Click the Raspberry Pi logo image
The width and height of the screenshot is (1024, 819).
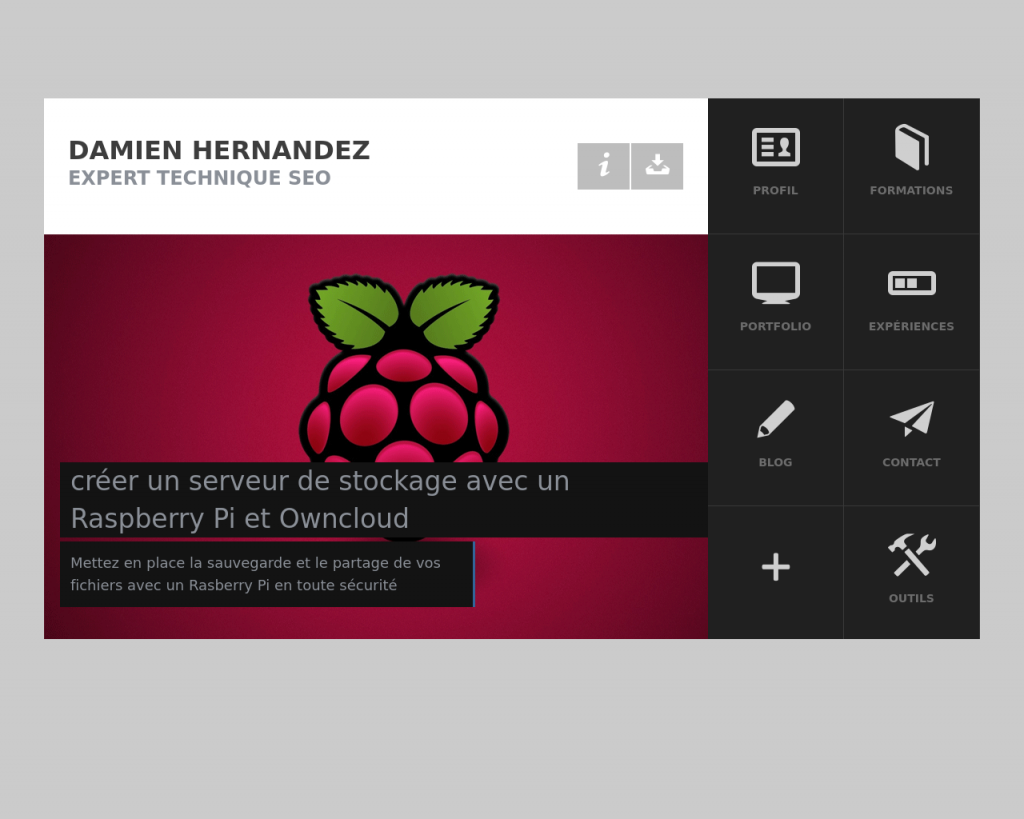pyautogui.click(x=404, y=370)
